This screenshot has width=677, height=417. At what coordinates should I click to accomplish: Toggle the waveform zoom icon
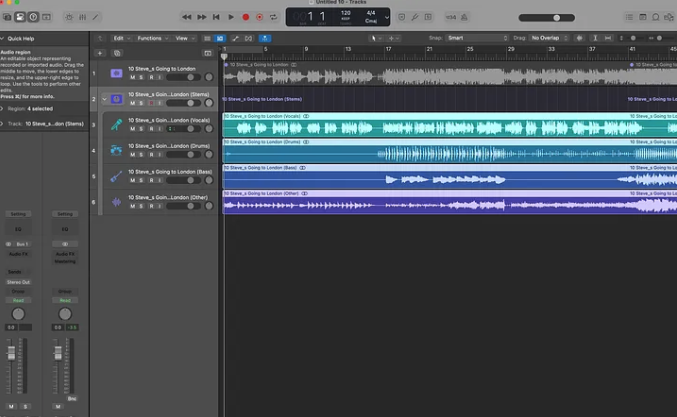point(579,38)
